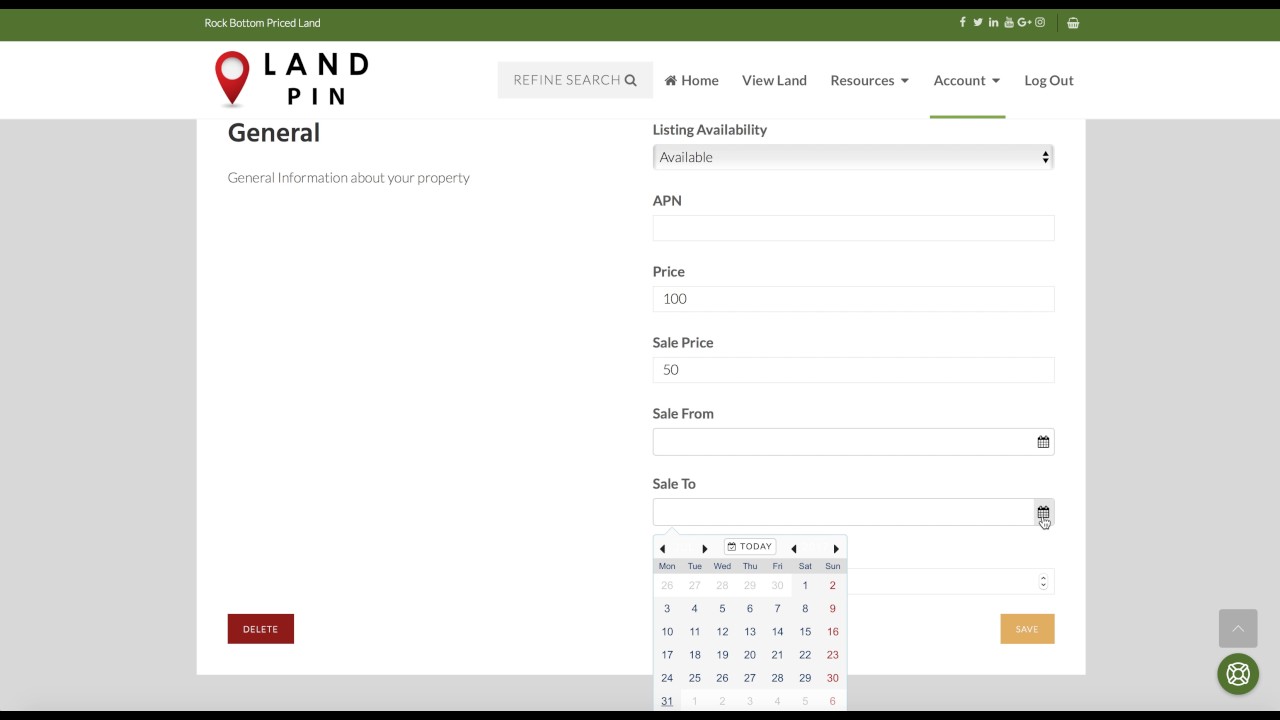Select day 21 in the calendar
The image size is (1280, 720).
[777, 655]
